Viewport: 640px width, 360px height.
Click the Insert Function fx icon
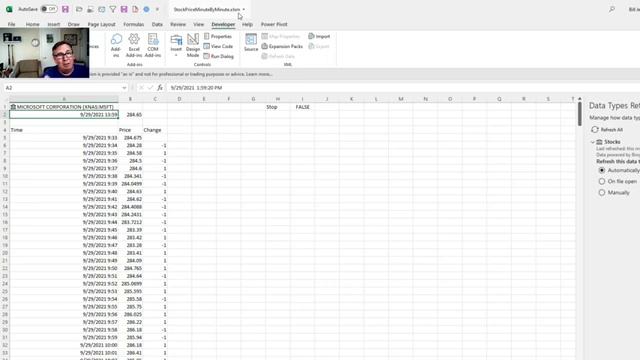click(160, 88)
